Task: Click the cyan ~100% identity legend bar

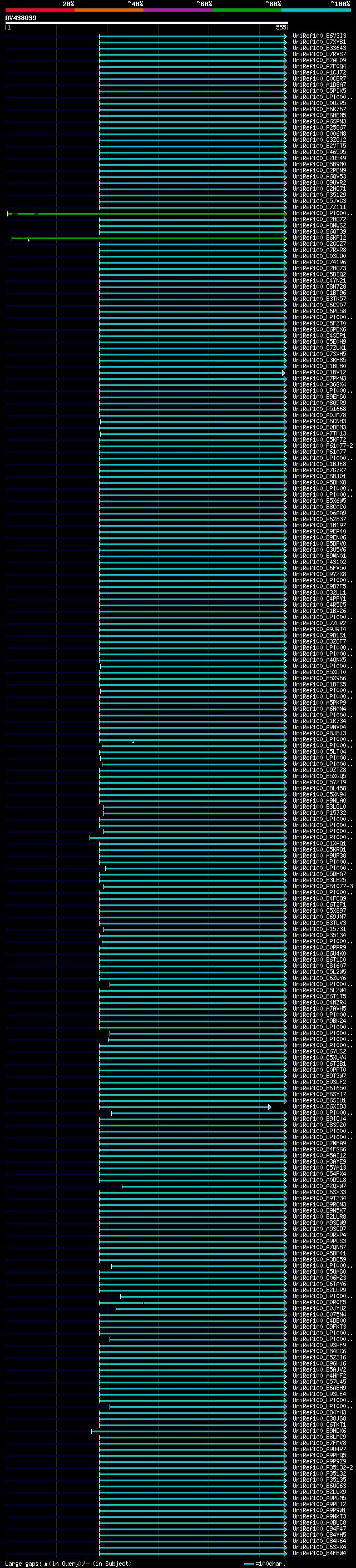Action: click(x=317, y=10)
